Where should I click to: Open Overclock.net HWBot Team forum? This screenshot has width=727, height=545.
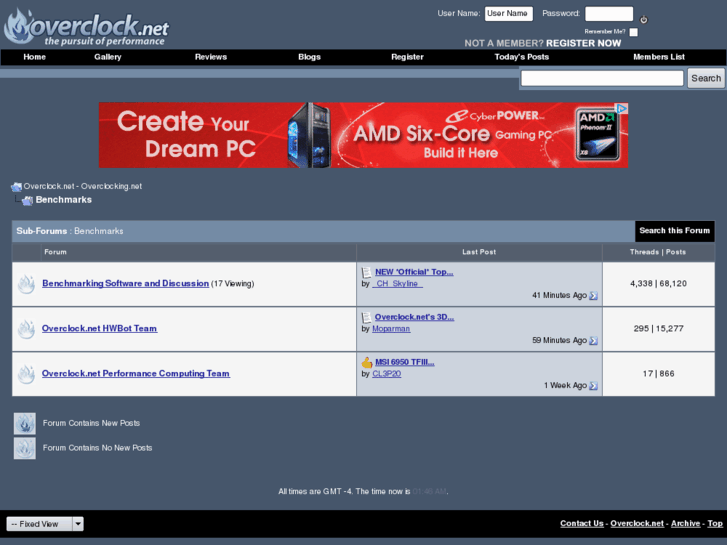click(x=99, y=328)
